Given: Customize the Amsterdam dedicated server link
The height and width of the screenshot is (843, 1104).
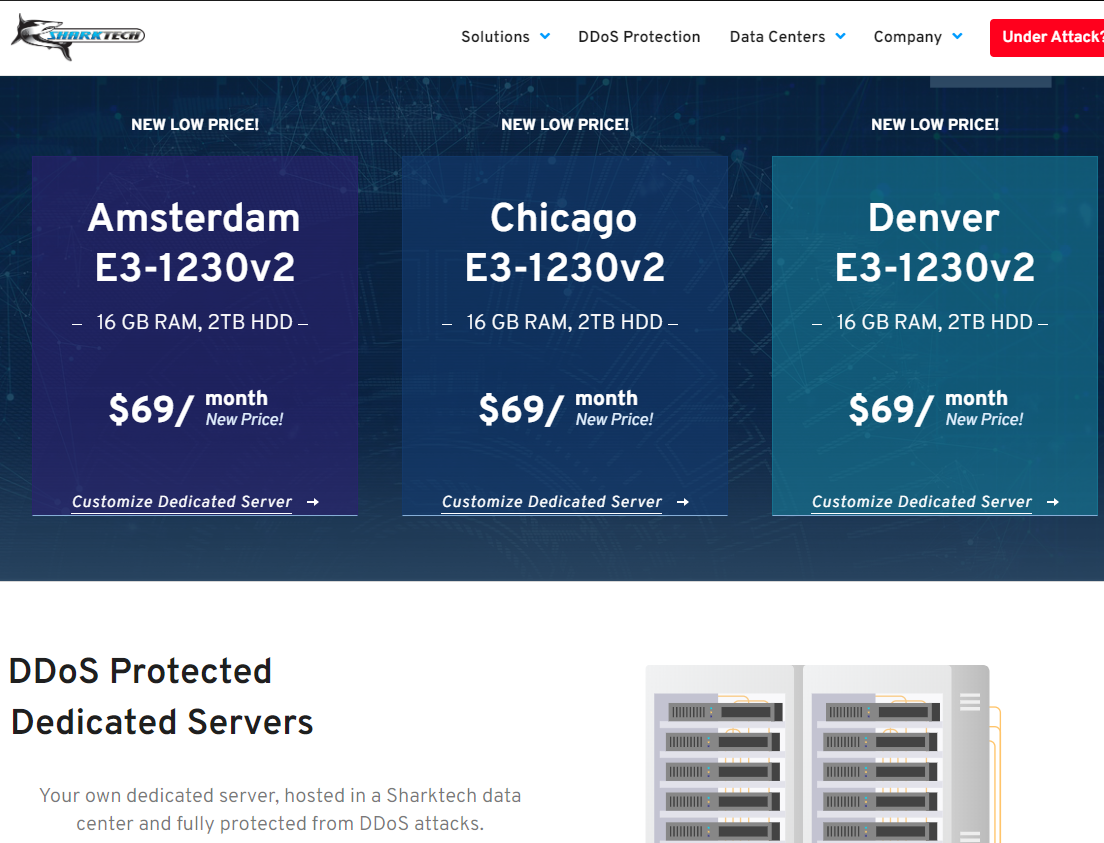Looking at the screenshot, I should point(182,502).
